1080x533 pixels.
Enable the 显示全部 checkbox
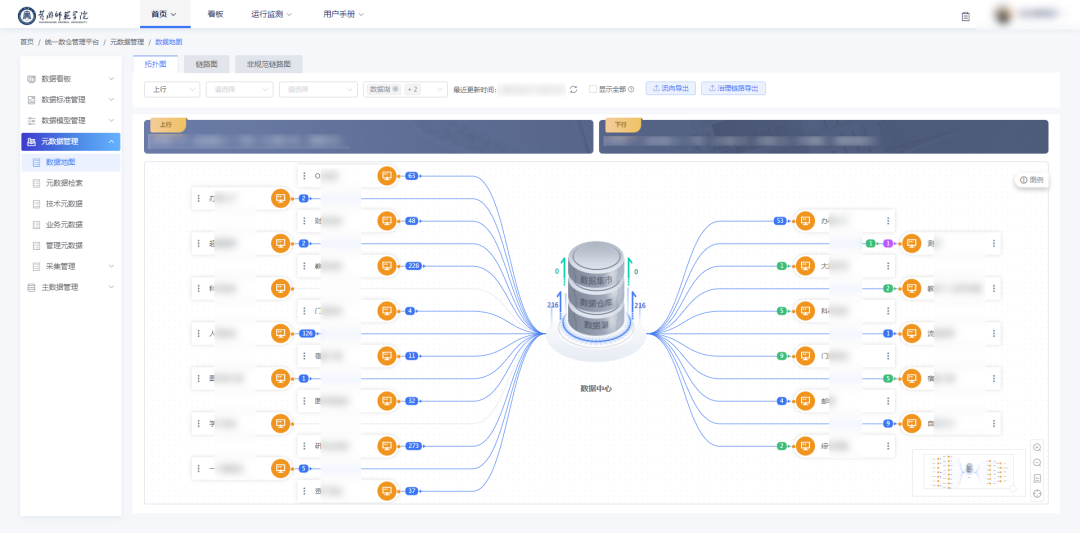[x=593, y=89]
